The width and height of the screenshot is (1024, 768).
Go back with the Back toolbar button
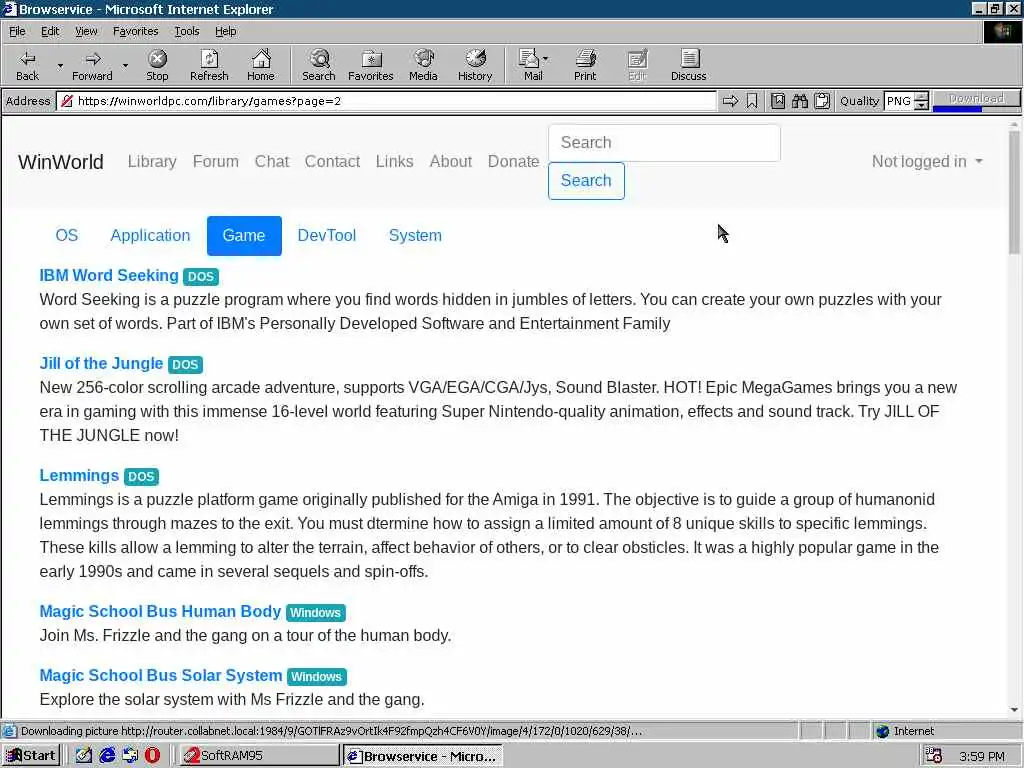click(x=27, y=65)
